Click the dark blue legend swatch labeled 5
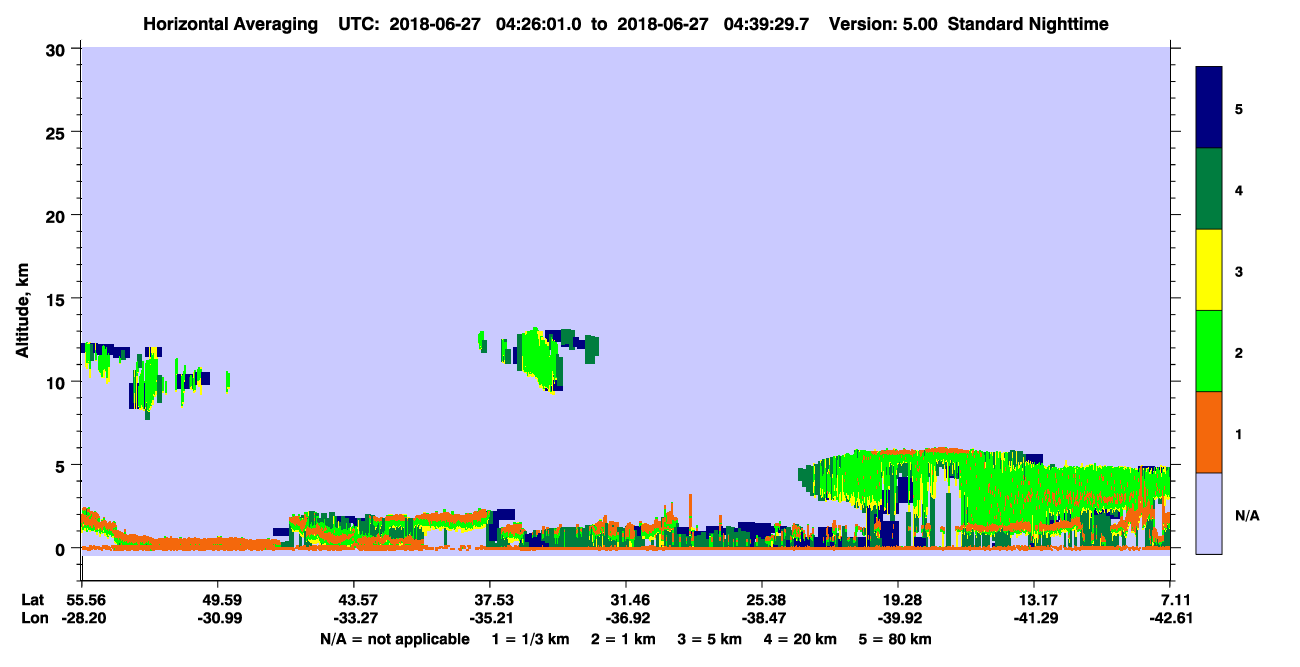This screenshot has width=1300, height=667. 1209,108
